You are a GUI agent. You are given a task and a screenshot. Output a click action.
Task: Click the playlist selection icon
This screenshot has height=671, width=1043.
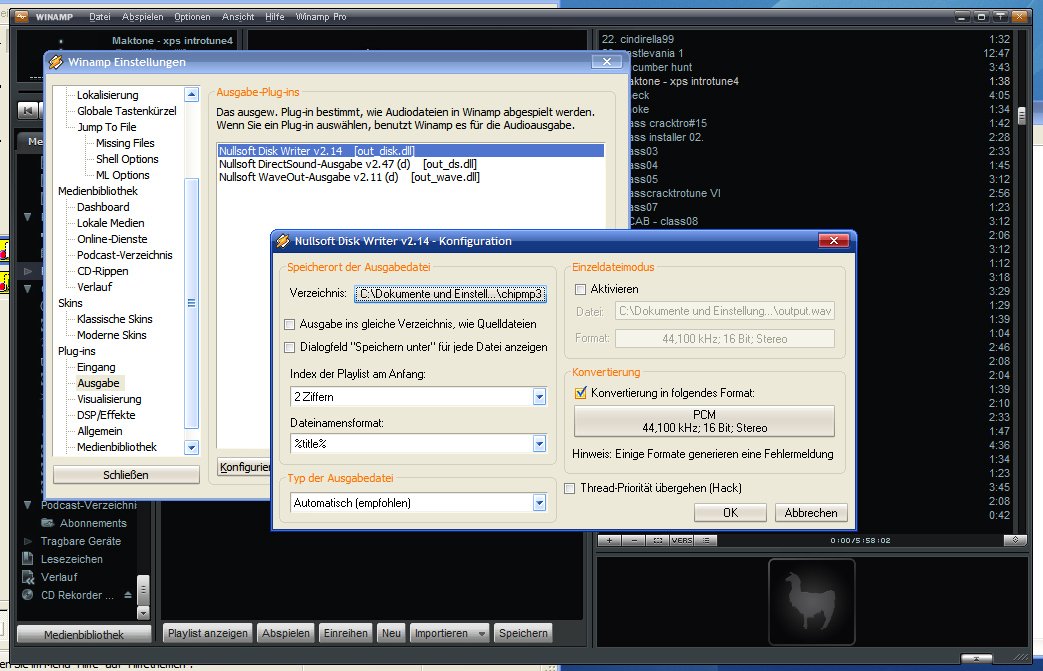point(657,540)
